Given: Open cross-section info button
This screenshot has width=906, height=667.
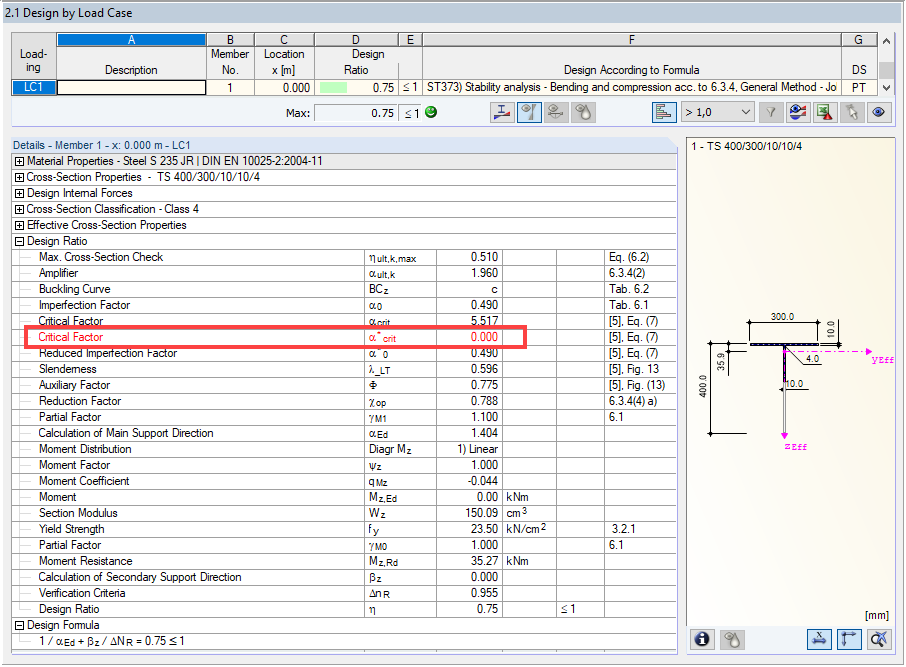Looking at the screenshot, I should 702,639.
